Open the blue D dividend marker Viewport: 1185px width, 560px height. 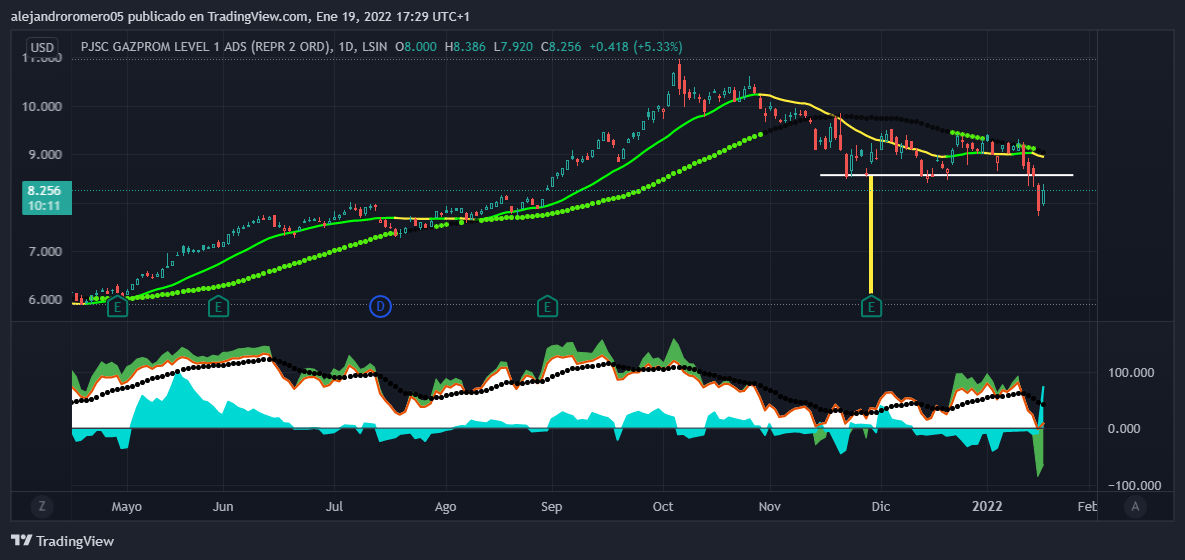[380, 306]
